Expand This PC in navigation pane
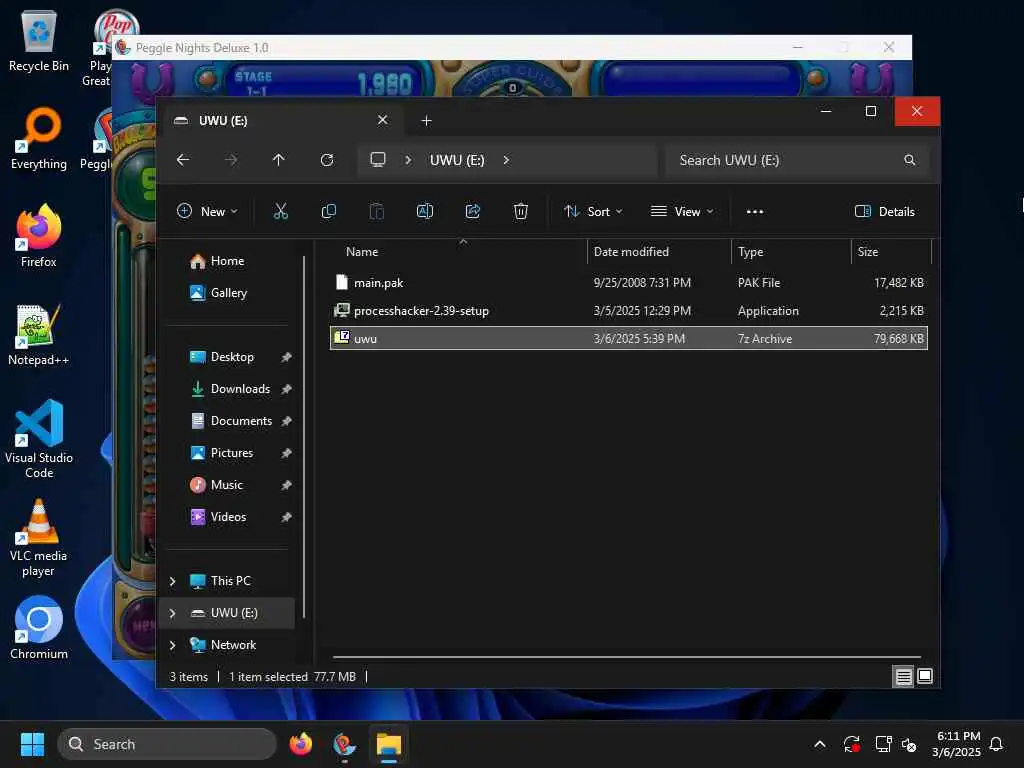Screen dimensions: 1024x768 pyautogui.click(x=172, y=581)
